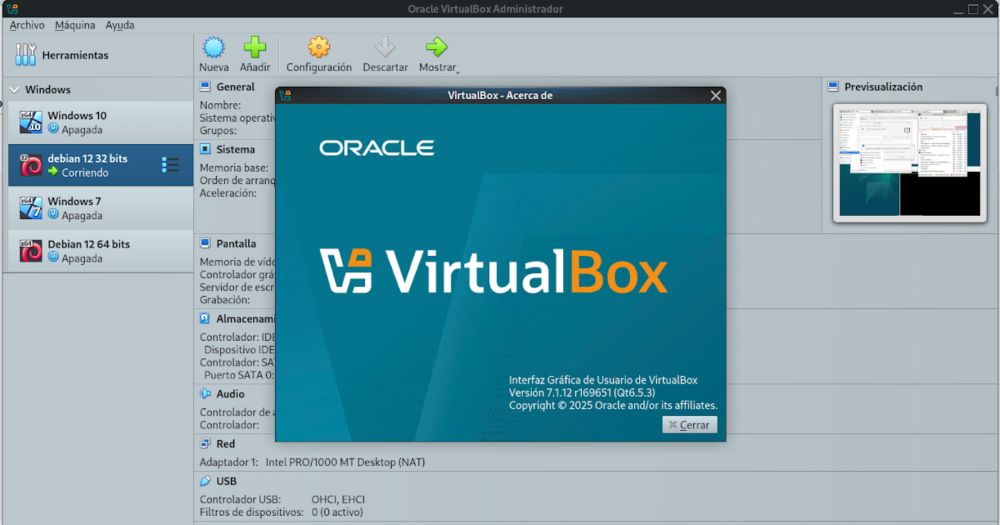Click the Previsualización heading
The image size is (1000, 525).
pos(883,87)
